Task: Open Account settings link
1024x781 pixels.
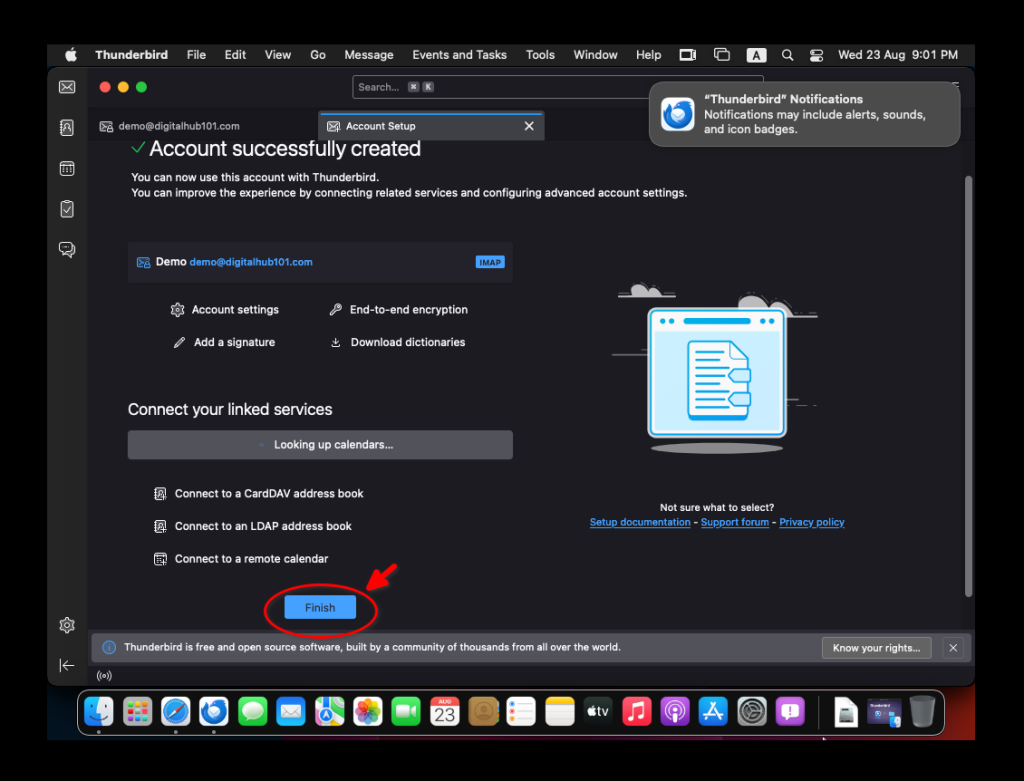Action: (225, 310)
